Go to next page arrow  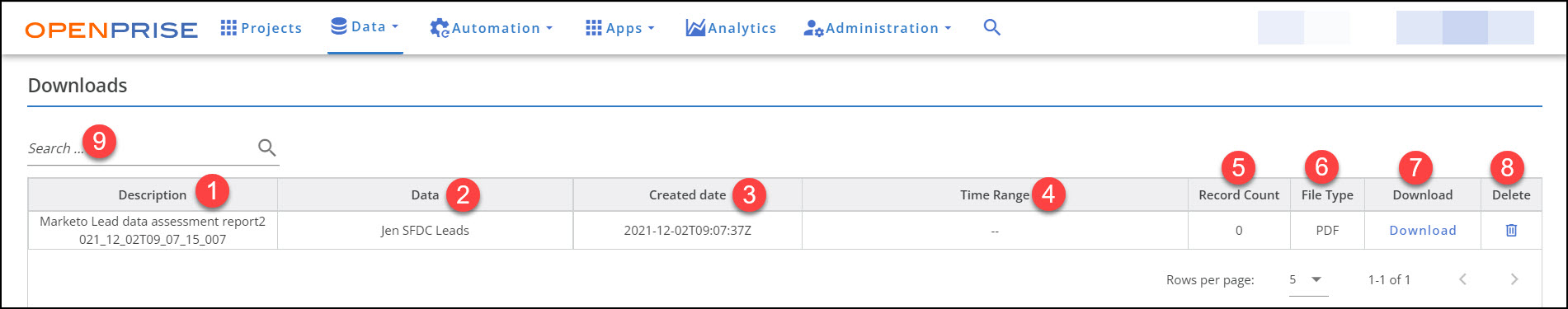1514,279
